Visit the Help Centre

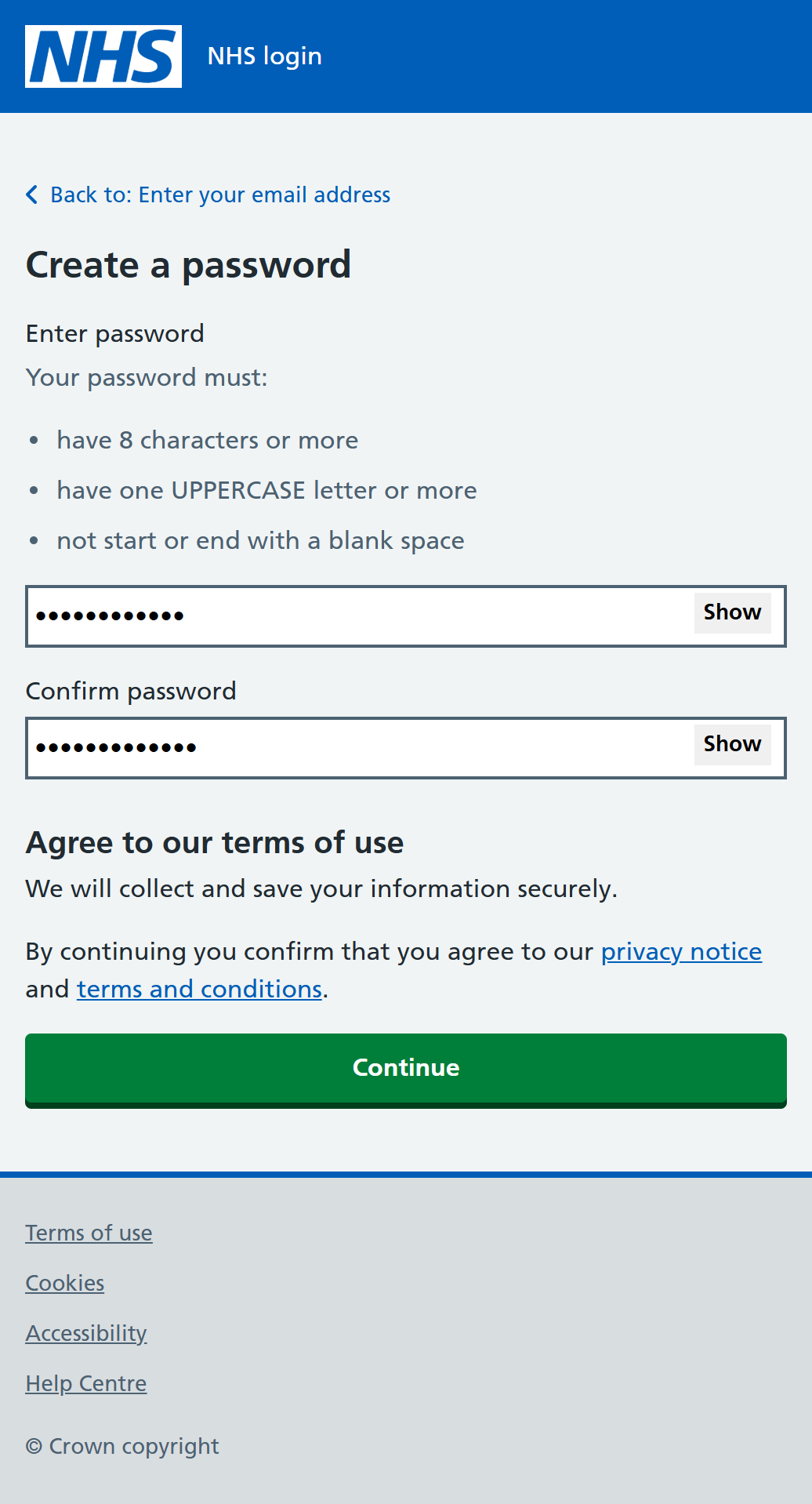pos(85,1383)
